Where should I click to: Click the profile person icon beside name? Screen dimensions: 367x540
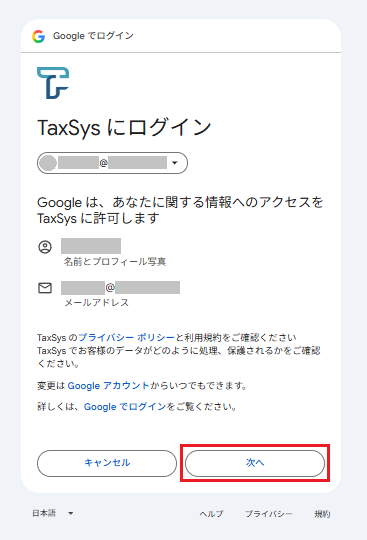[x=45, y=247]
